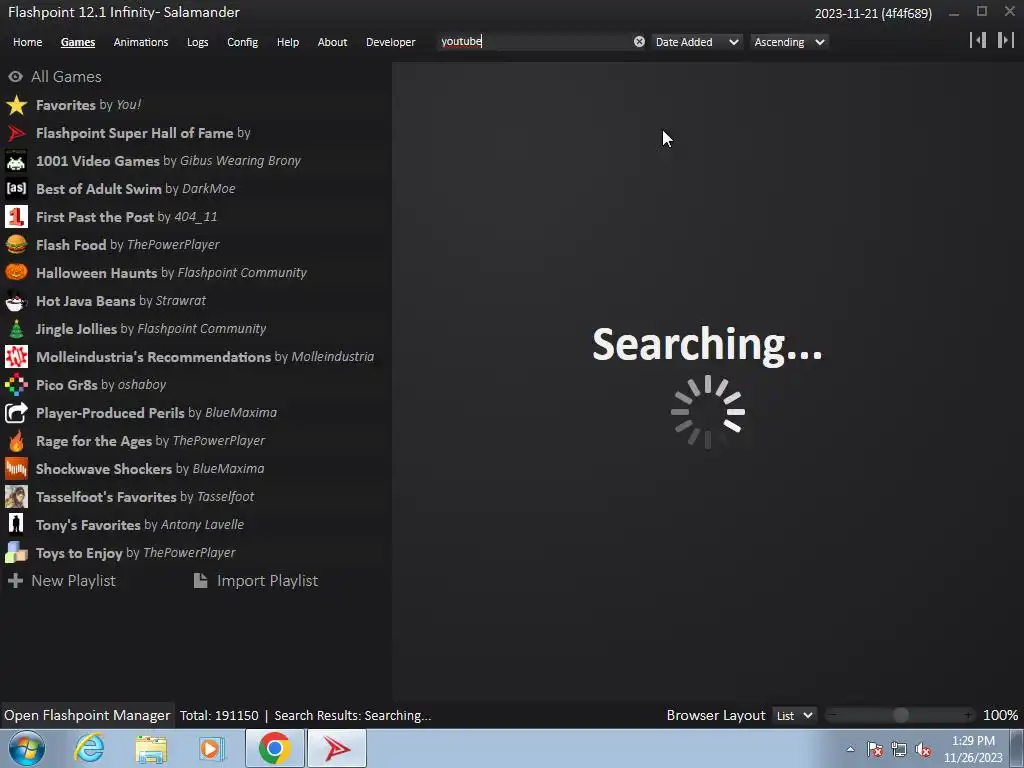Select the All Games library entry
This screenshot has width=1024, height=768.
point(196,77)
